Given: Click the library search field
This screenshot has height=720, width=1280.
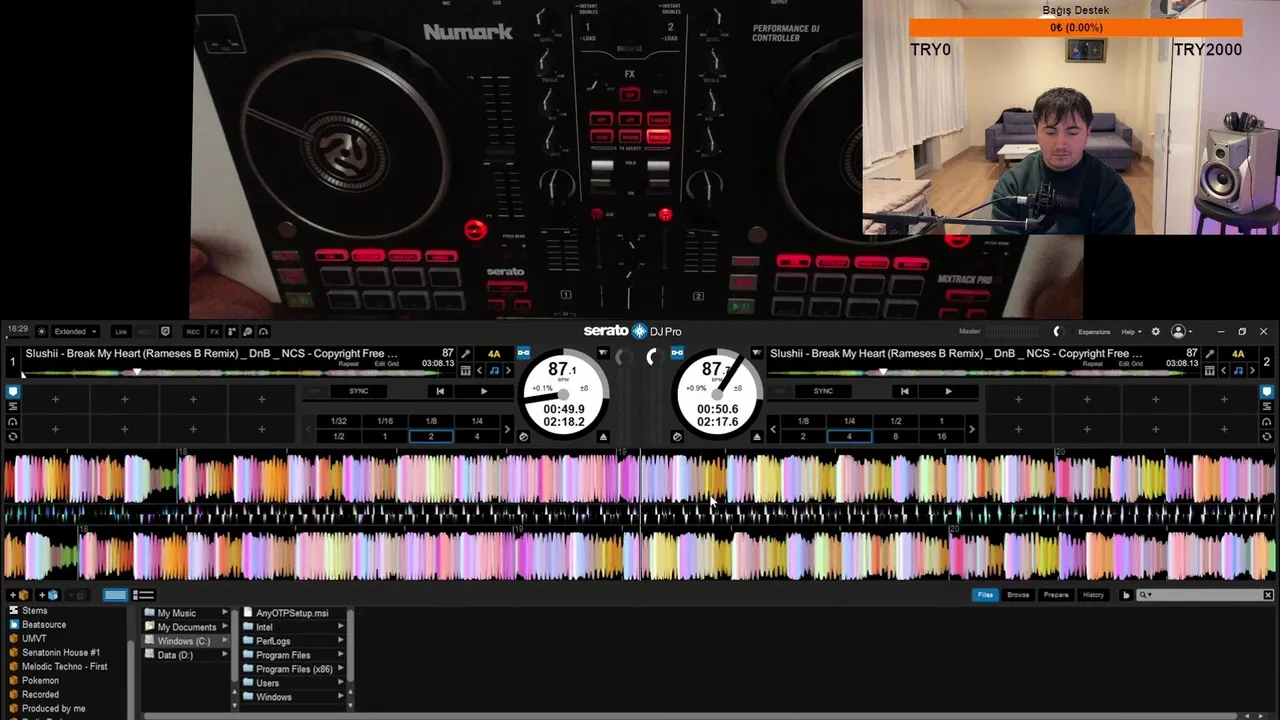Looking at the screenshot, I should [x=1204, y=595].
